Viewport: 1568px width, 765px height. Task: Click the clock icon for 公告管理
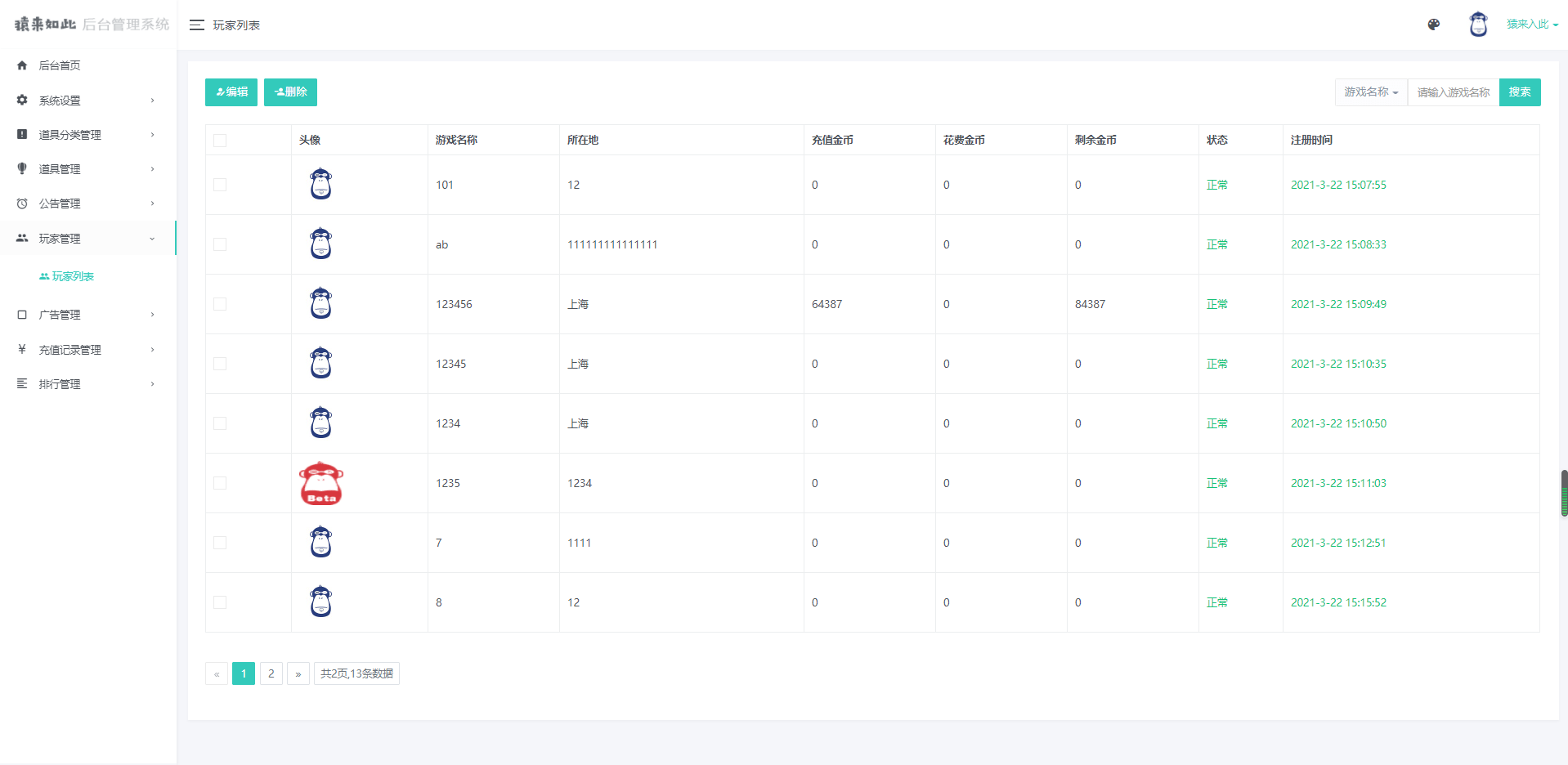click(22, 204)
